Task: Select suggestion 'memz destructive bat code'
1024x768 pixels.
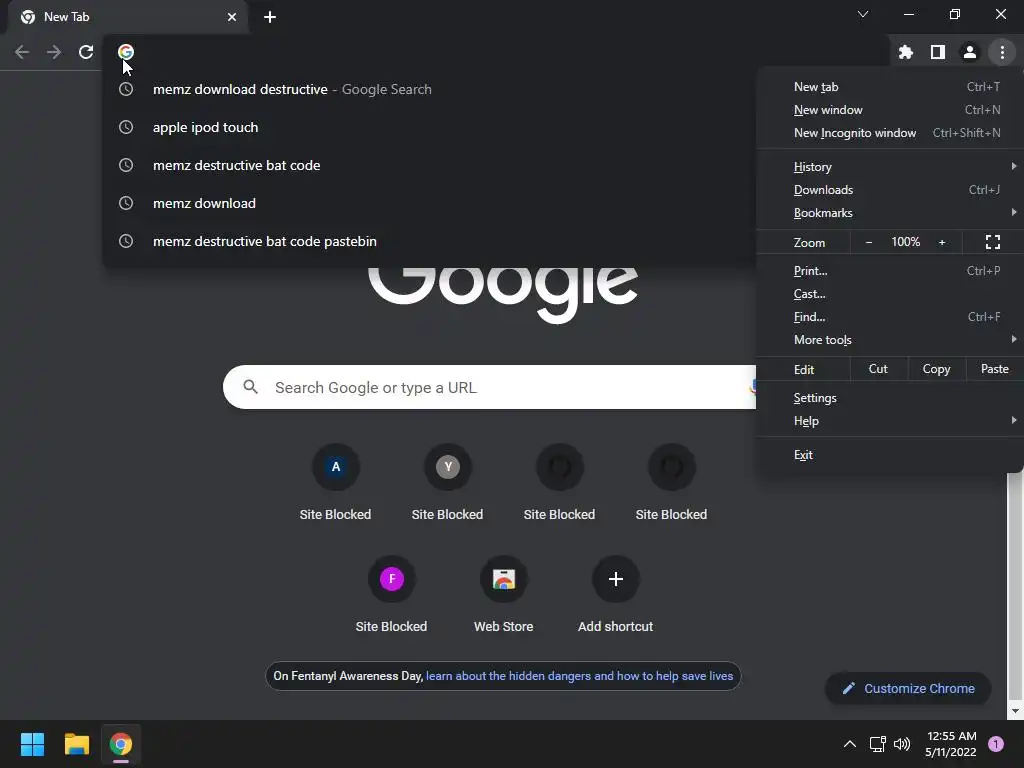Action: pyautogui.click(x=430, y=165)
